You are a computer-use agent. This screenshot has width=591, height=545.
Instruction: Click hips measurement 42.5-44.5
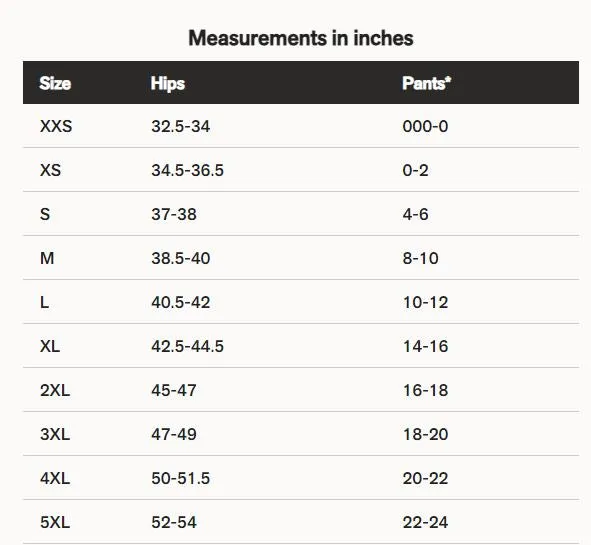pyautogui.click(x=187, y=346)
